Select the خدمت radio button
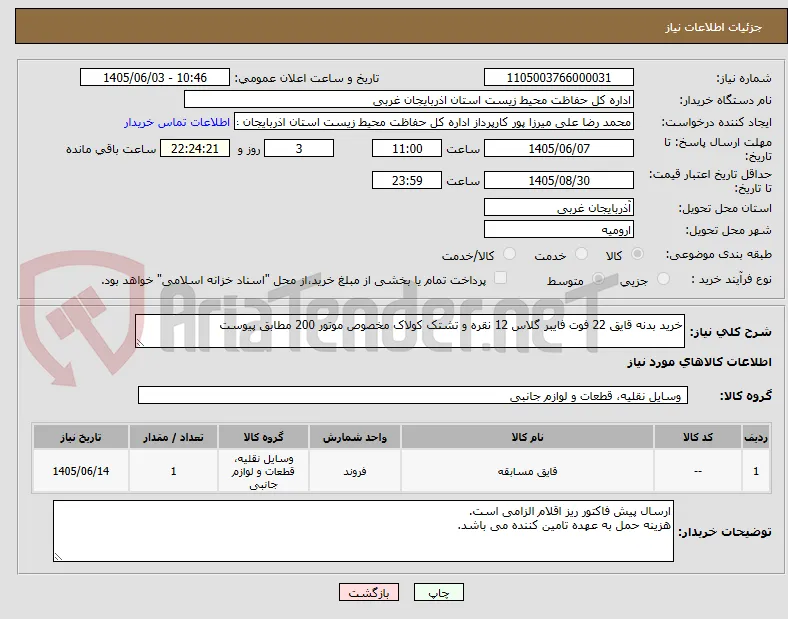The height and width of the screenshot is (619, 788). tap(581, 254)
